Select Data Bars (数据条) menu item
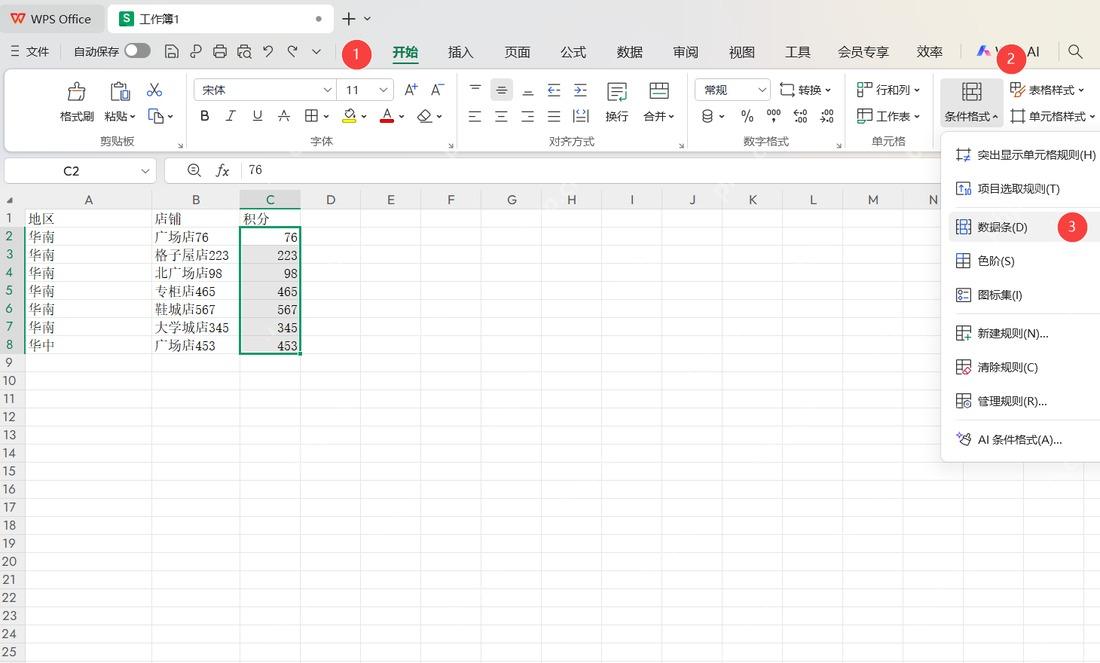The image size is (1100, 663). (1024, 227)
